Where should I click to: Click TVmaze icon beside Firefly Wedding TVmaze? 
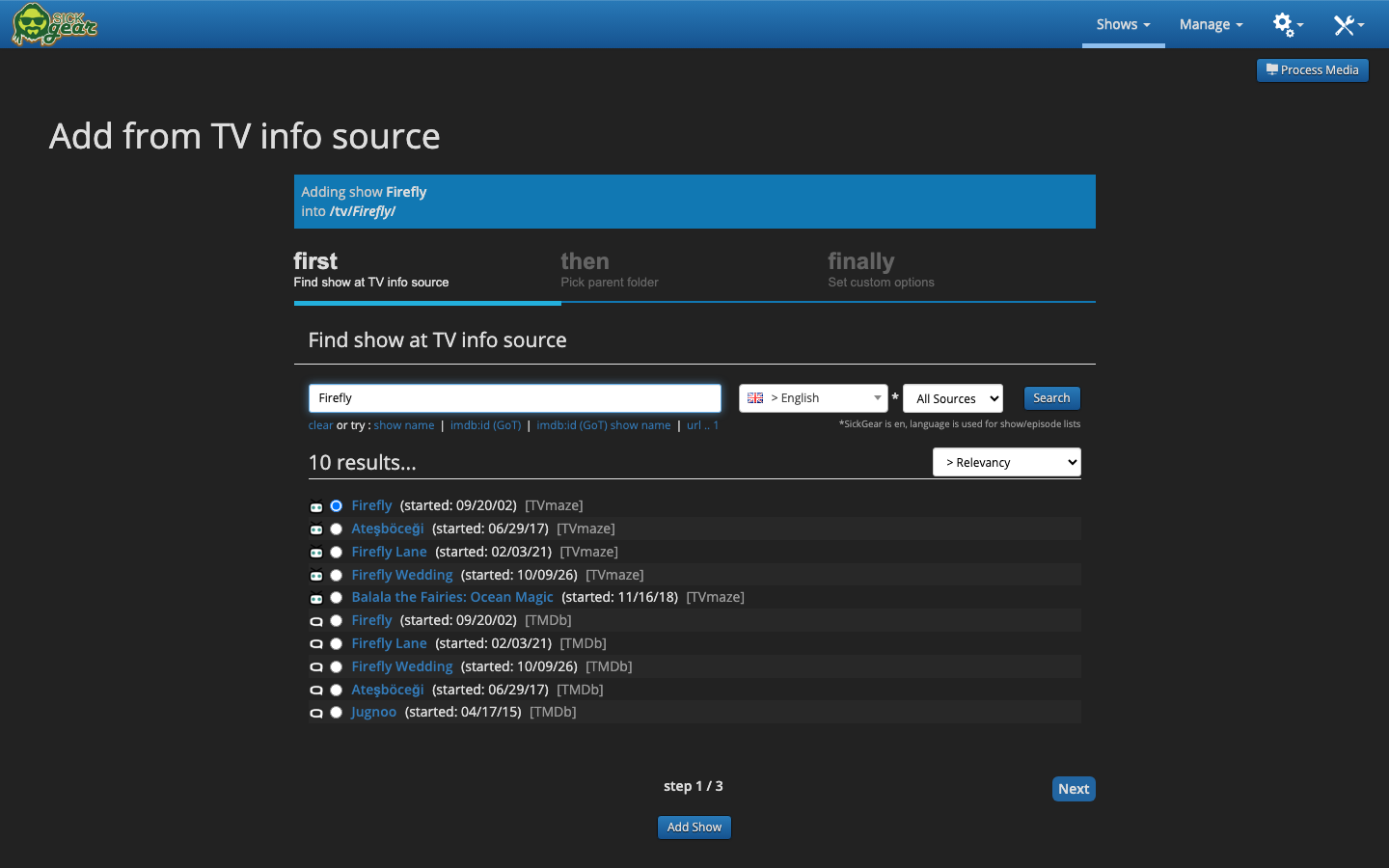(315, 576)
